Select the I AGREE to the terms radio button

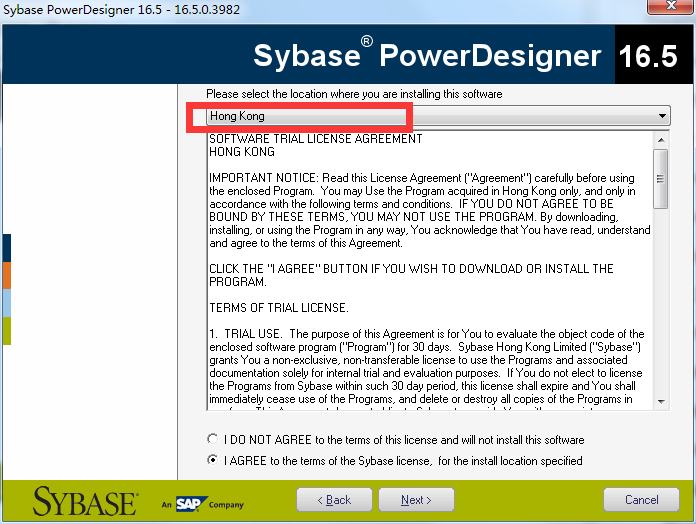(x=213, y=460)
